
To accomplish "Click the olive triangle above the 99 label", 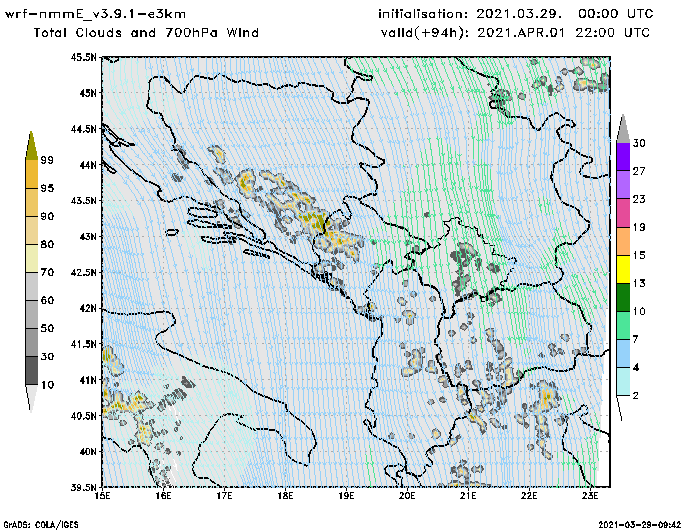I will [x=31, y=146].
